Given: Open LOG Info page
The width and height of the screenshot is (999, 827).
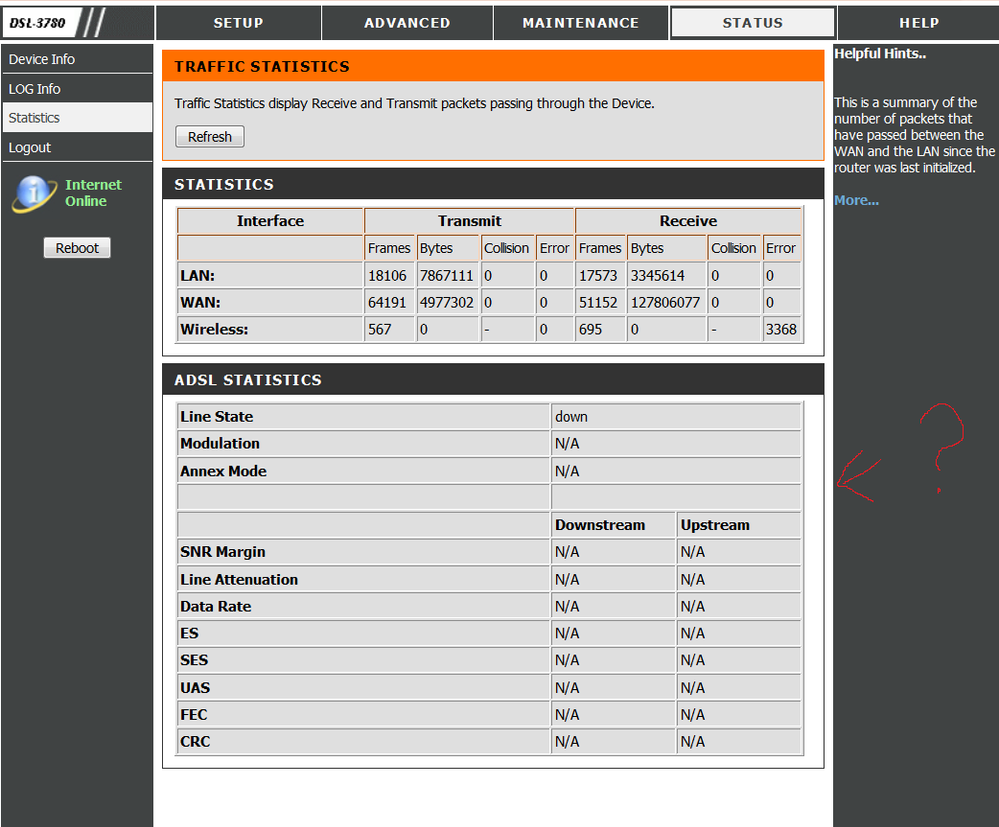Looking at the screenshot, I should click(77, 89).
